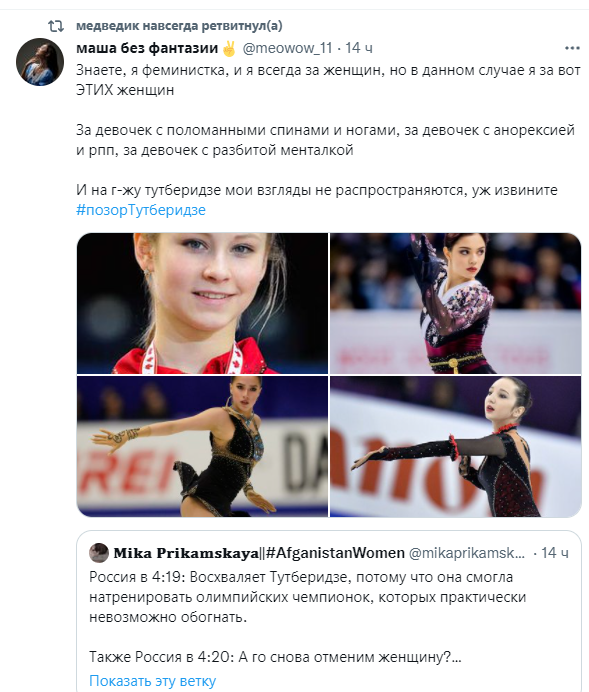
Task: Open Mika Prikamskaya's name in the quoted tweet
Action: pos(186,553)
